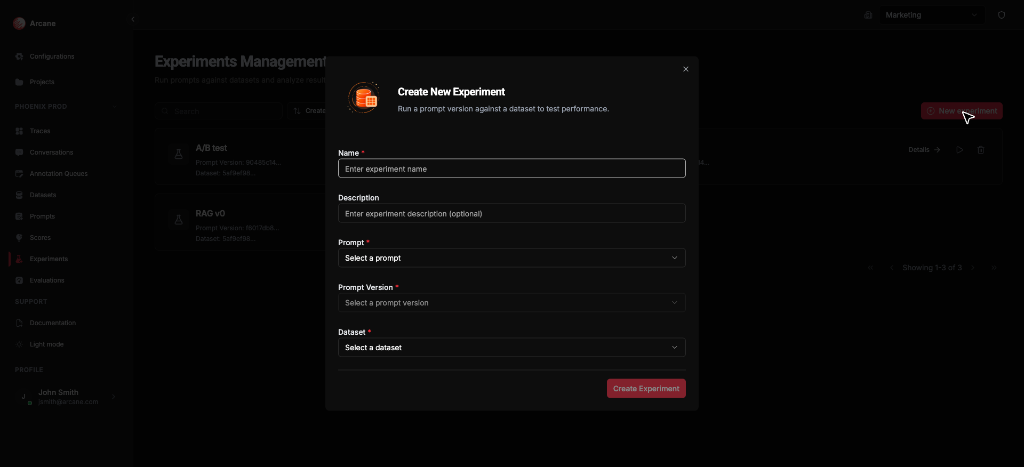Click the Projects folder icon
Viewport: 1024px width, 467px height.
19,82
